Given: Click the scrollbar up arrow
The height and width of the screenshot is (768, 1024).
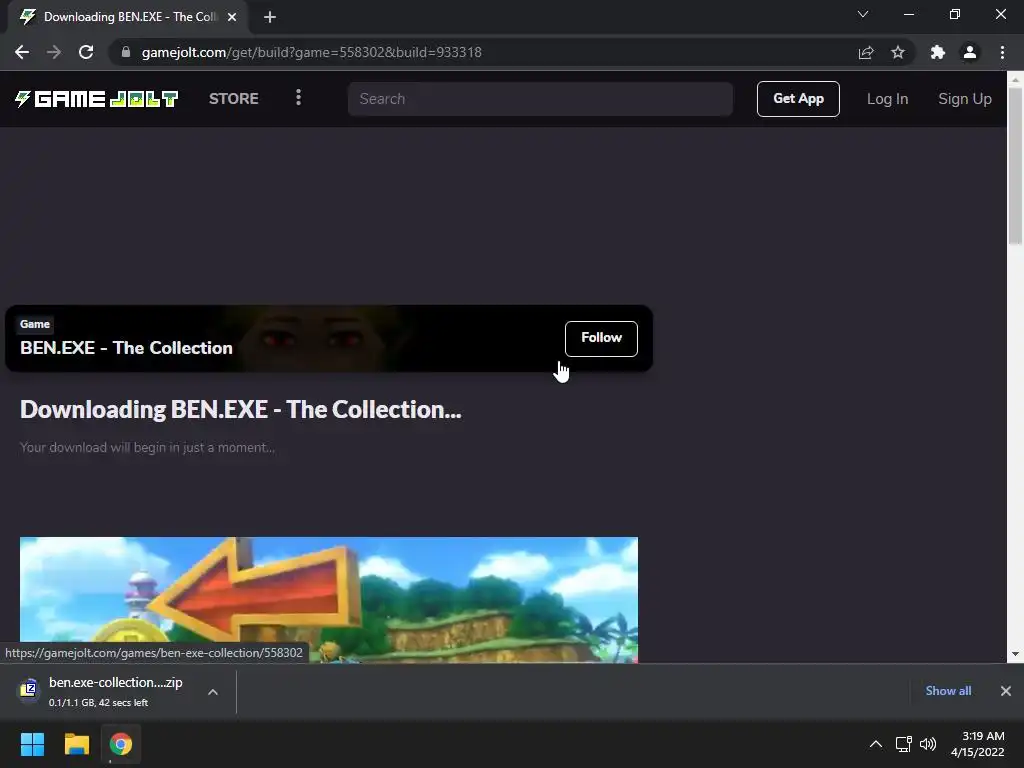Looking at the screenshot, I should click(1015, 78).
